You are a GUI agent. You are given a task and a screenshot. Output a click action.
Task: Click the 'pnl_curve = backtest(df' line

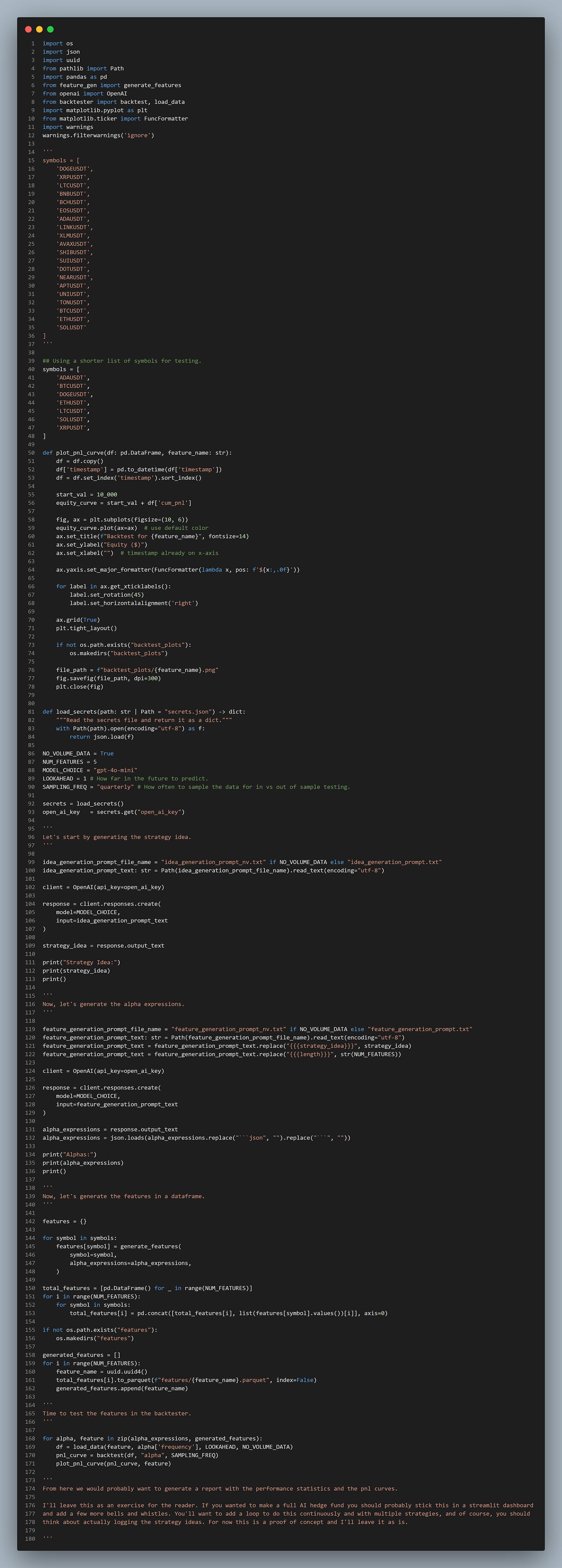click(137, 1455)
